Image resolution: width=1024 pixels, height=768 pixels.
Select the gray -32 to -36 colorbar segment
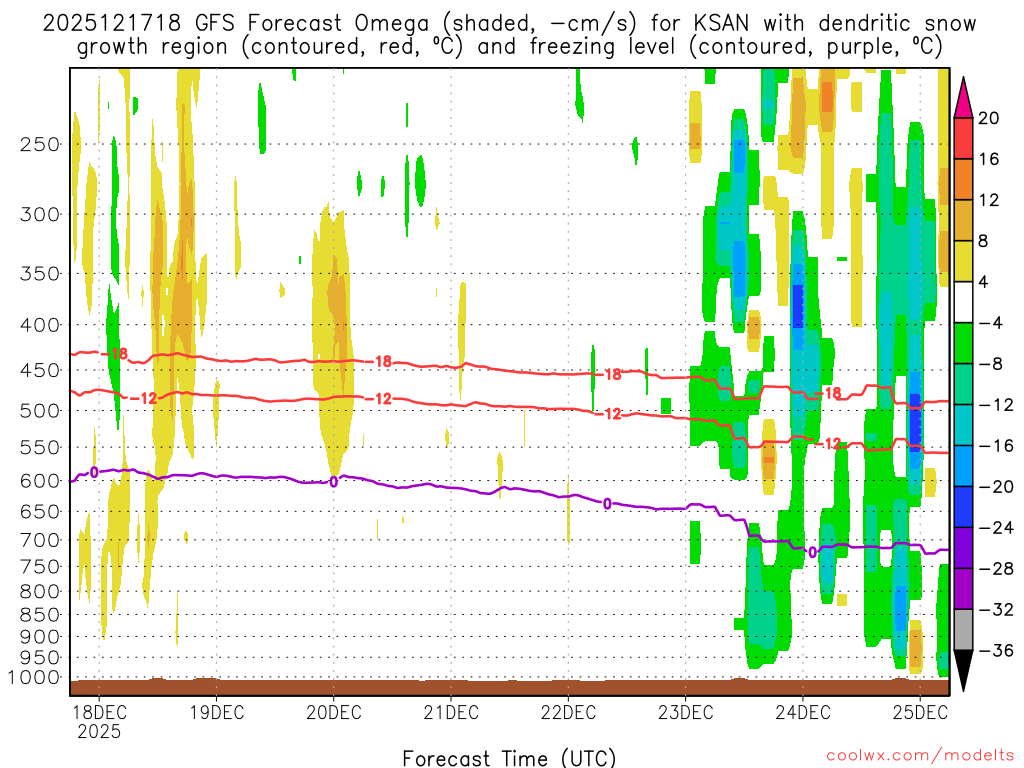coord(963,630)
